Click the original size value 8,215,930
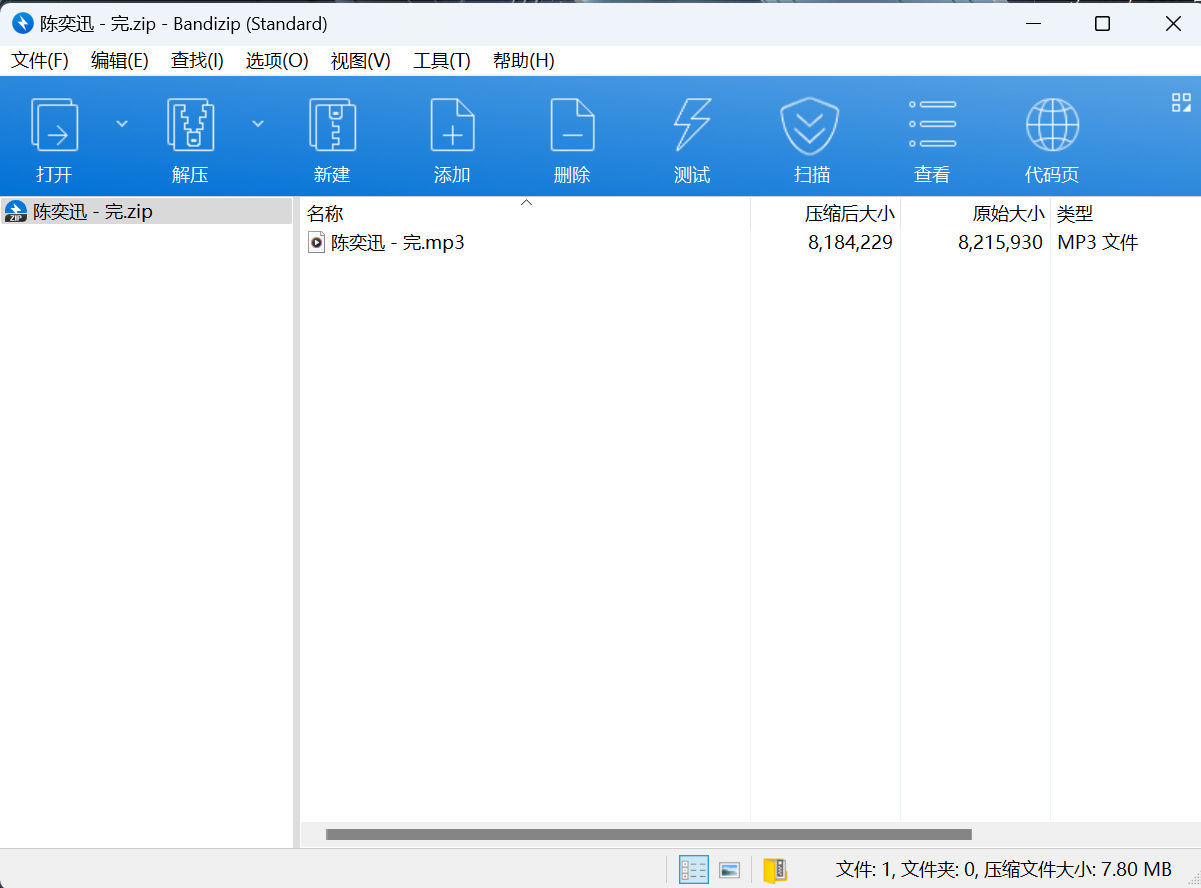 click(1000, 242)
